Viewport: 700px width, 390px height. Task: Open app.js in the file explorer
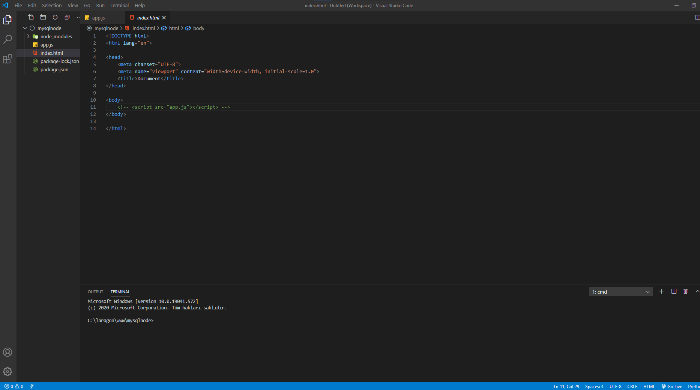tap(48, 45)
